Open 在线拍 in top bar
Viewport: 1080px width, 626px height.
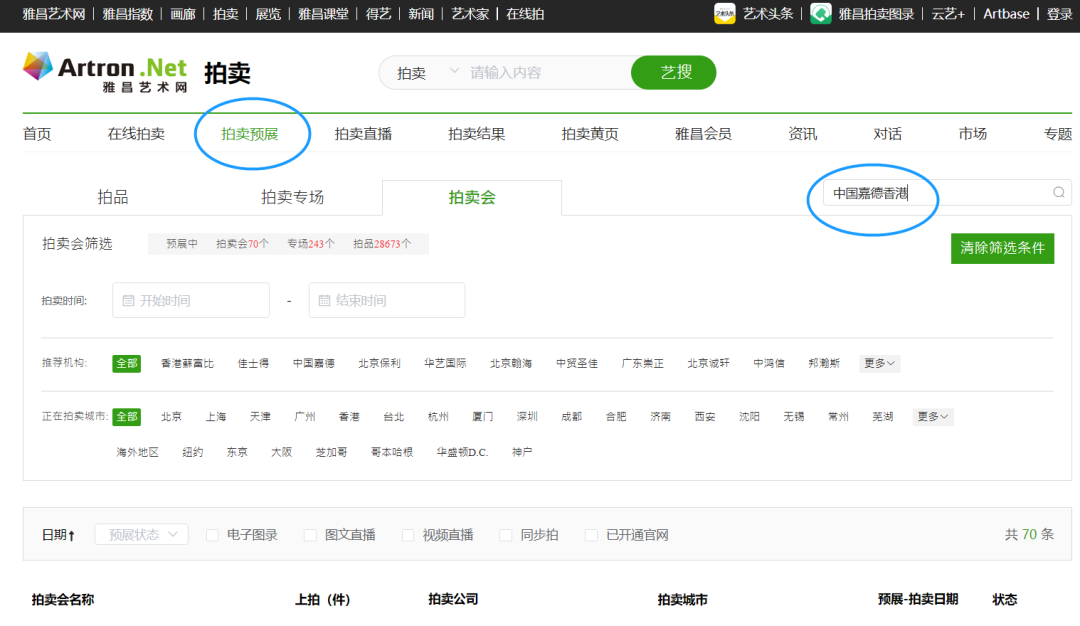click(x=525, y=14)
